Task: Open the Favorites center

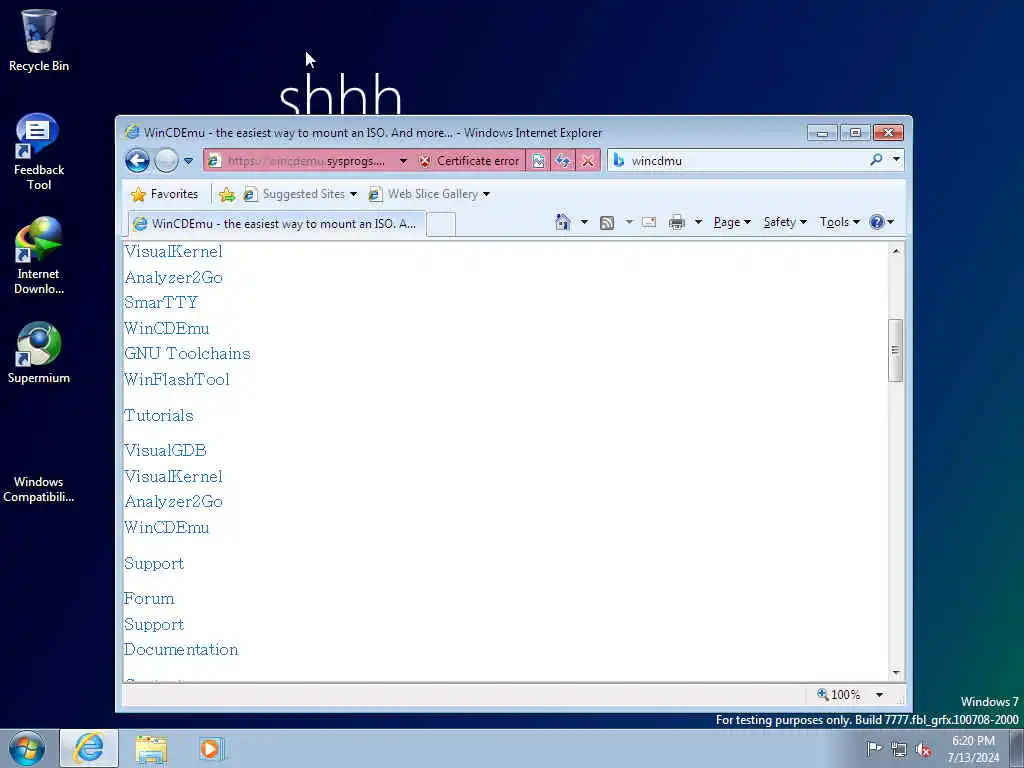Action: point(165,194)
